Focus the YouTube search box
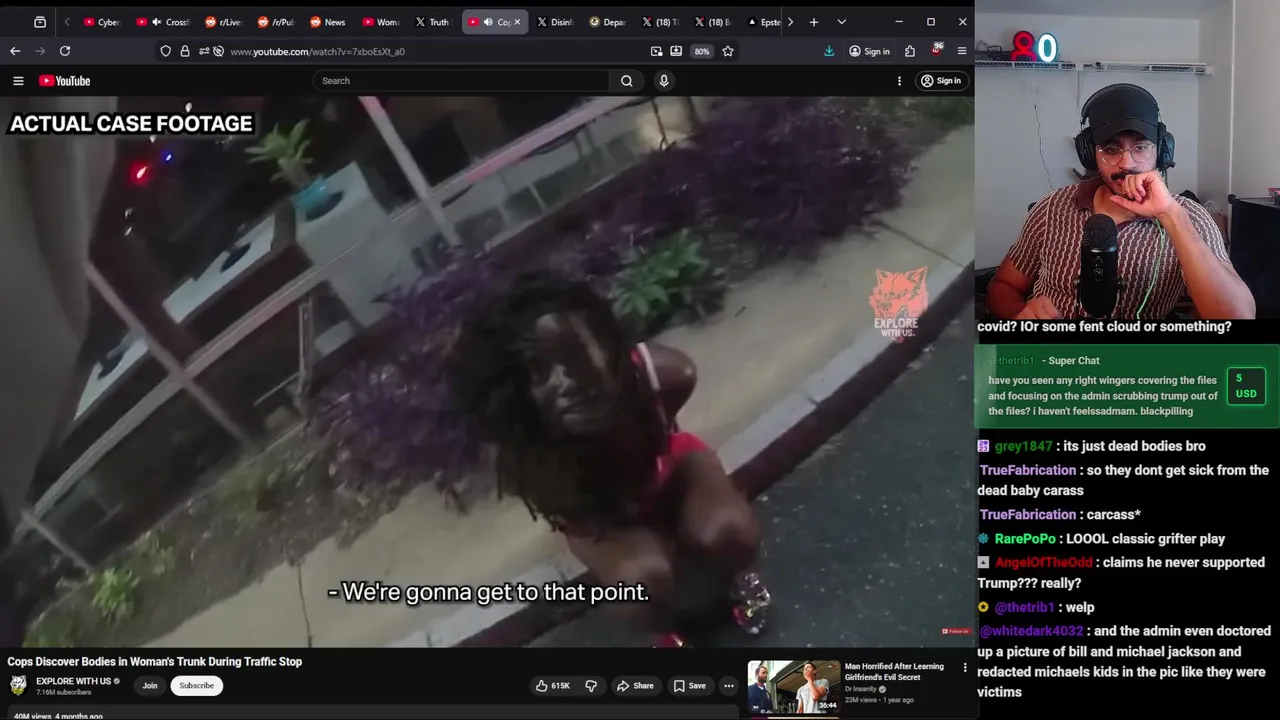Image resolution: width=1280 pixels, height=720 pixels. (462, 81)
